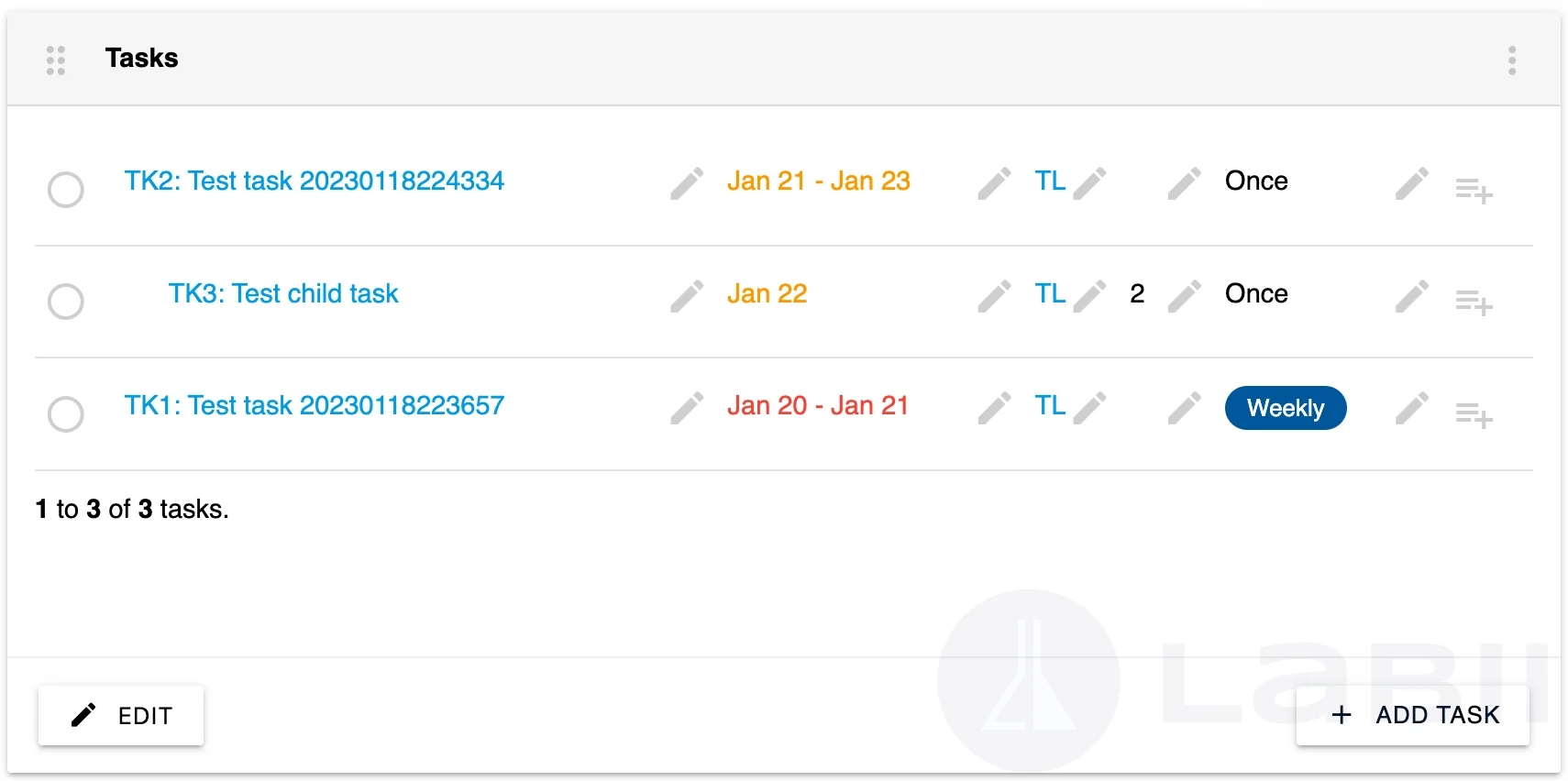This screenshot has height=781, width=1568.
Task: Add a subtask via TK2 row list-plus icon
Action: (x=1474, y=191)
